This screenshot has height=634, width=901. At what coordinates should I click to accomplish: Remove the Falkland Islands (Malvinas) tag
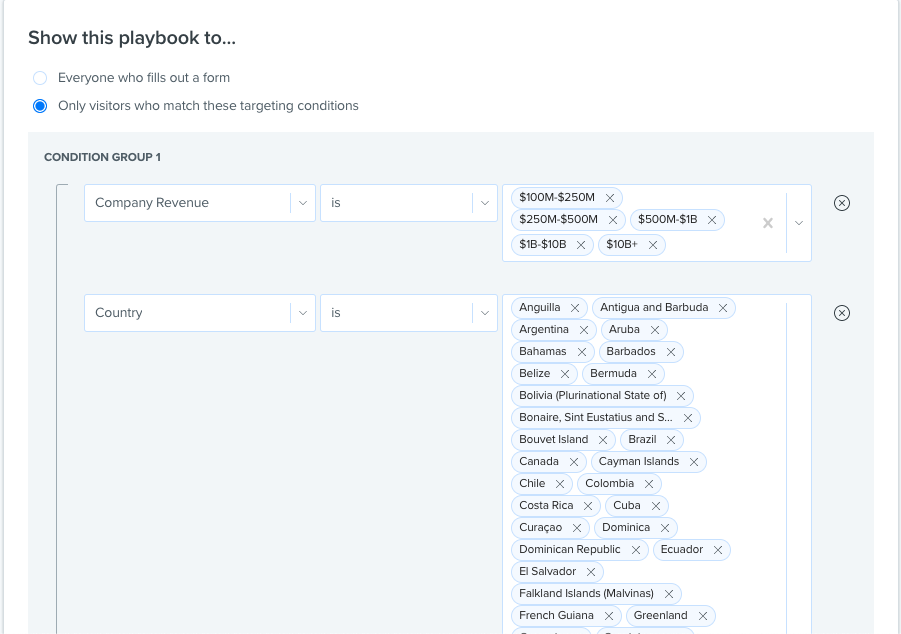pyautogui.click(x=669, y=594)
